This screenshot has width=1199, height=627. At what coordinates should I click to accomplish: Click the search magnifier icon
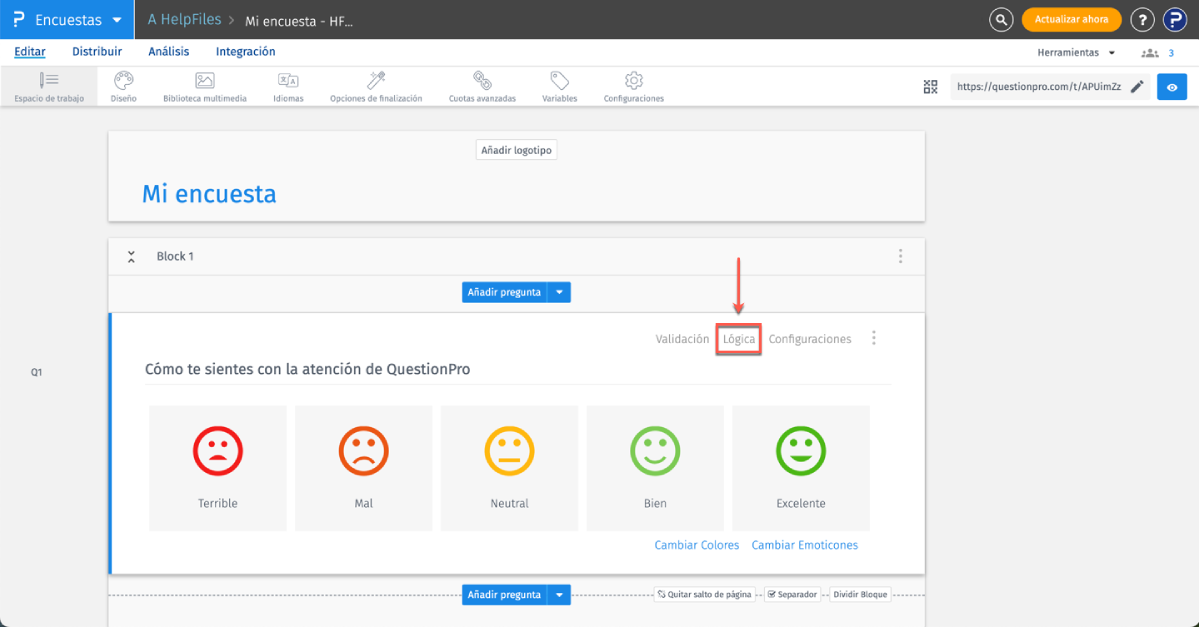click(1000, 19)
